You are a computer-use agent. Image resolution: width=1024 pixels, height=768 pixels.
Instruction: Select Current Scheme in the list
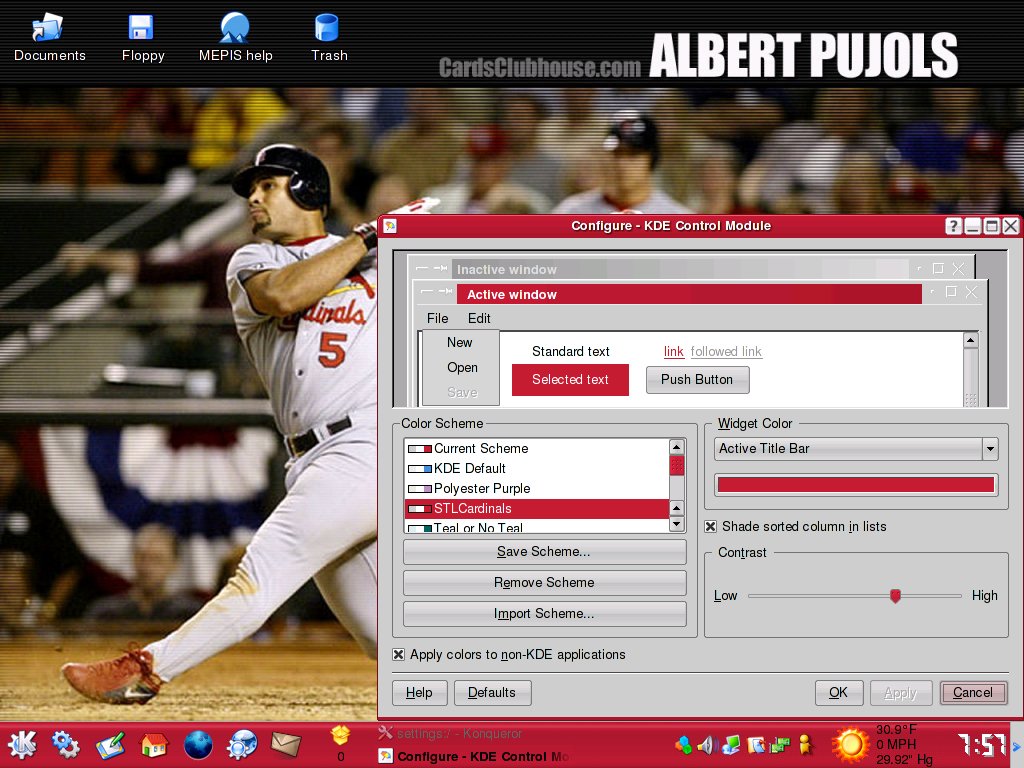click(536, 449)
